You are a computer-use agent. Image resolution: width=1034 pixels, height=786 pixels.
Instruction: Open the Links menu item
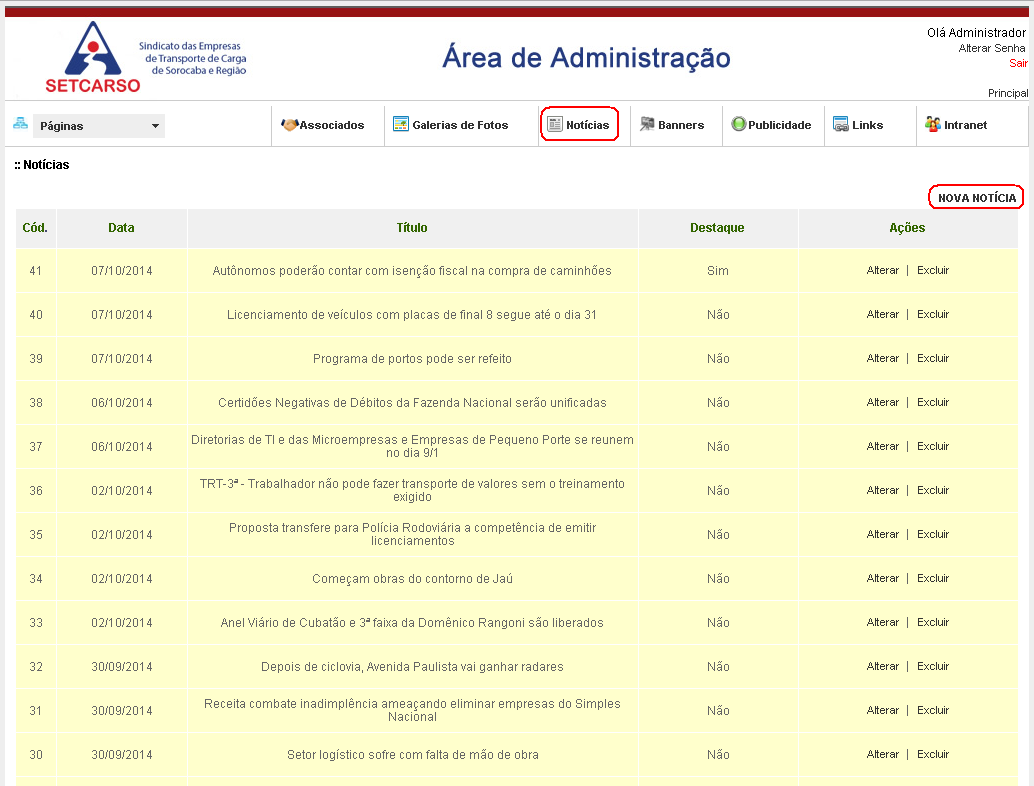click(x=867, y=125)
